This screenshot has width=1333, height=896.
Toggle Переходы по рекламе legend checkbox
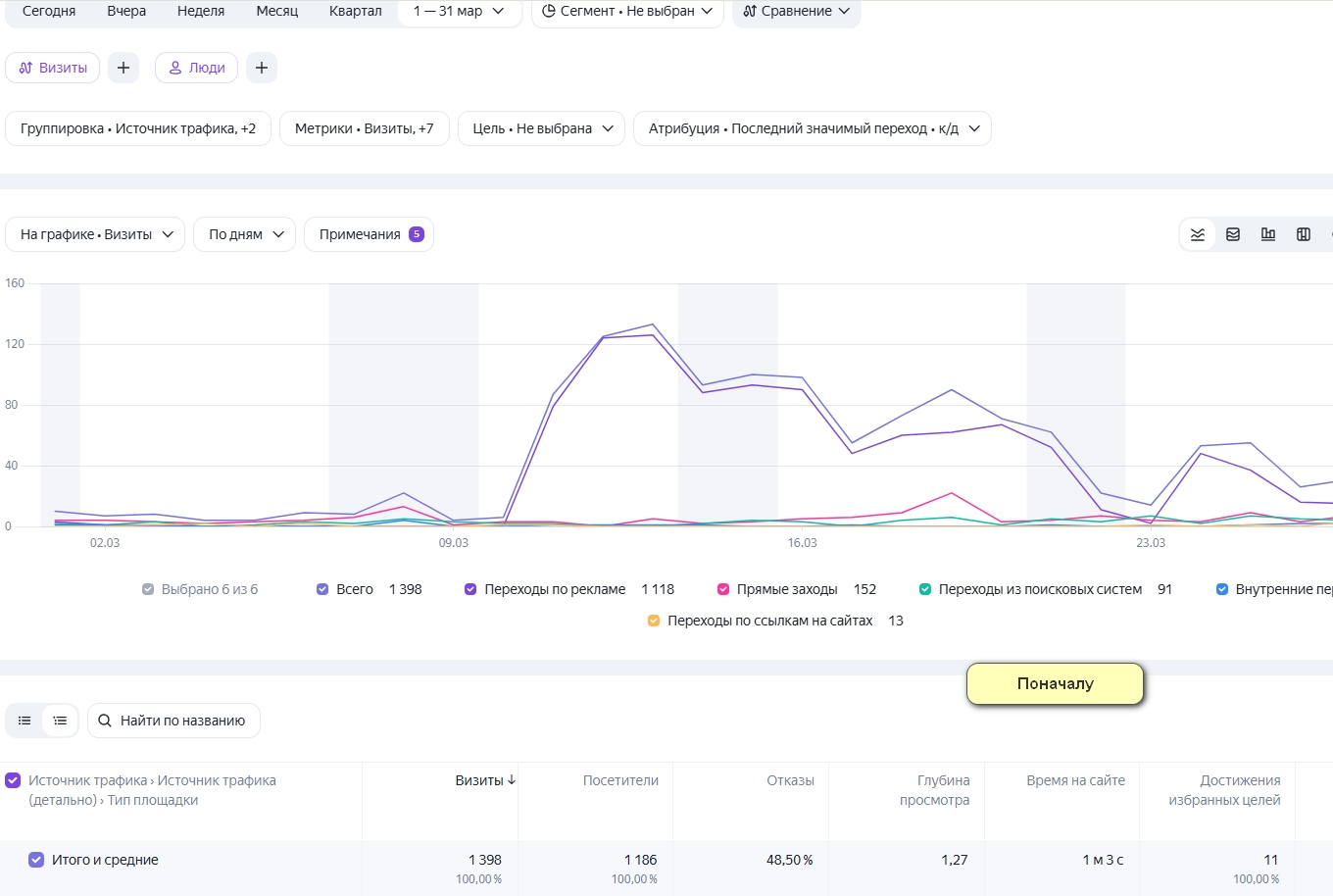pyautogui.click(x=470, y=589)
